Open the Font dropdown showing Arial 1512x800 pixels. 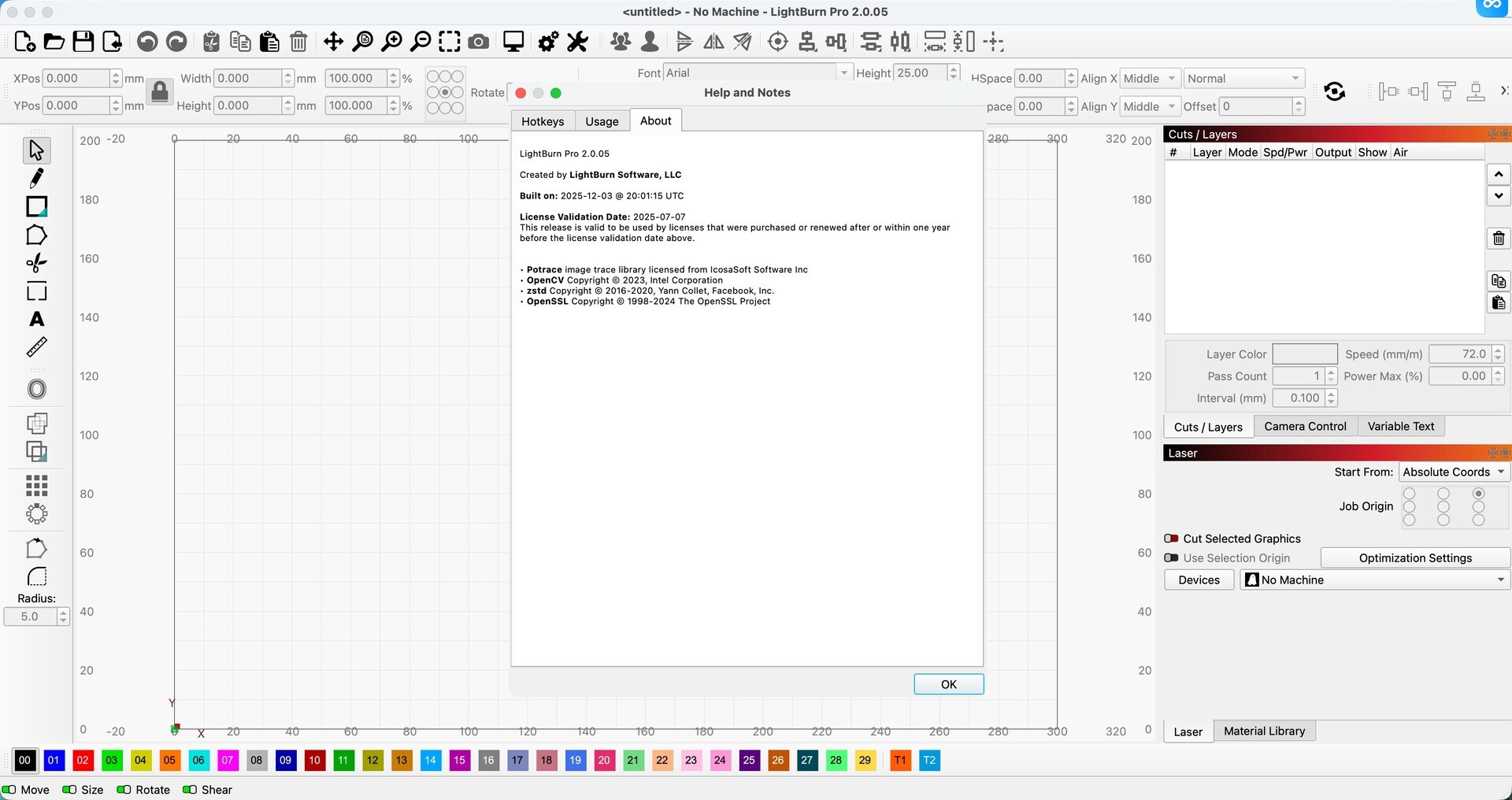[758, 72]
